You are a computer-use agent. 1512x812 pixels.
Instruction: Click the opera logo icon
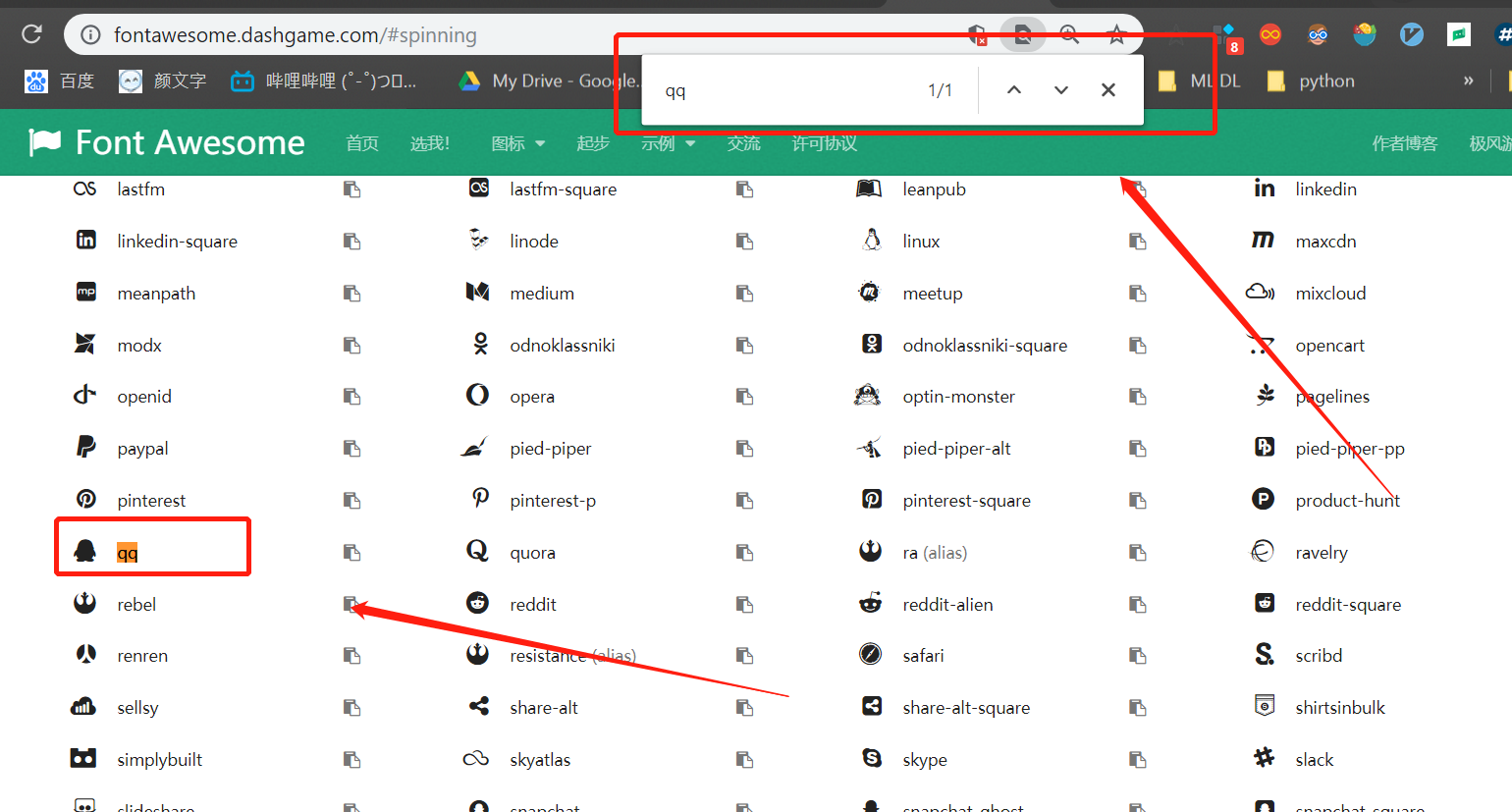478,395
